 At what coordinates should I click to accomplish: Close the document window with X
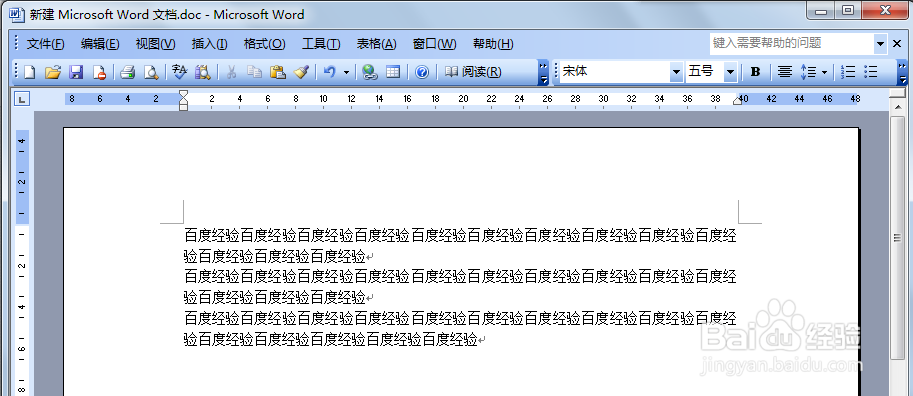[x=897, y=43]
